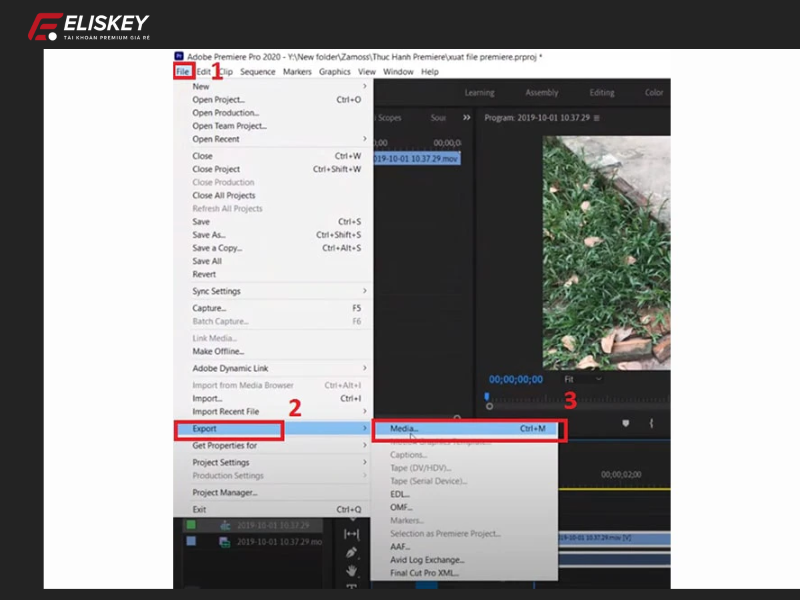
Task: Choose Save As... in the File menu
Action: pyautogui.click(x=207, y=235)
